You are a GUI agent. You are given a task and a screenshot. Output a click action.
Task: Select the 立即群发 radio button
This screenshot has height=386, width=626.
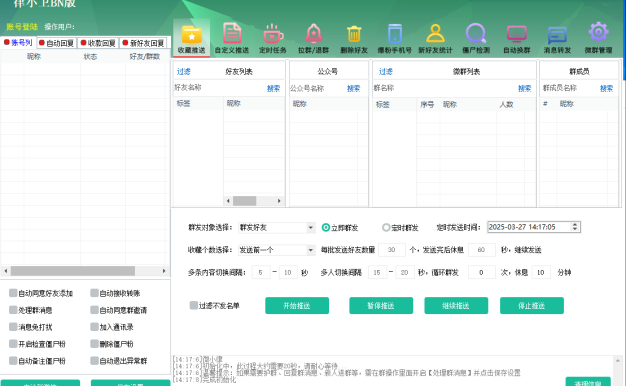[326, 228]
